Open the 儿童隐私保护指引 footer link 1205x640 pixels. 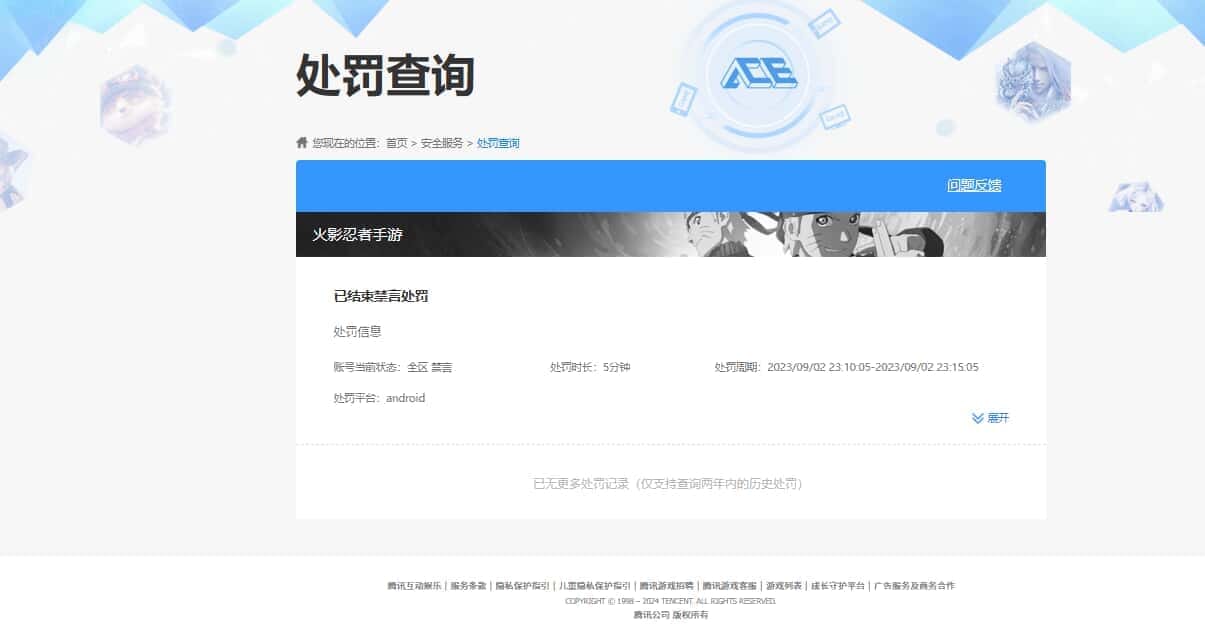pyautogui.click(x=595, y=585)
